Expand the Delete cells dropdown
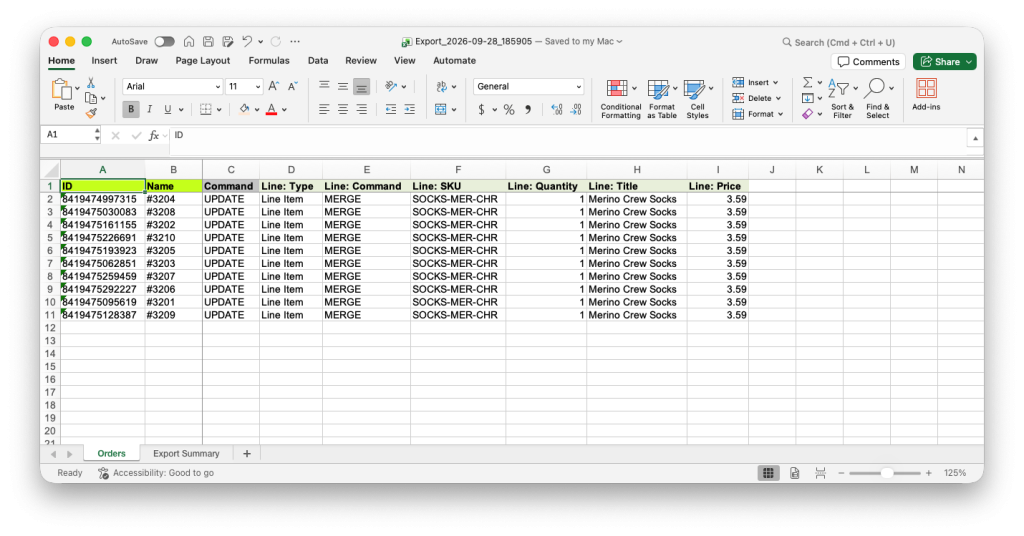Image resolution: width=1024 pixels, height=536 pixels. pyautogui.click(x=778, y=99)
